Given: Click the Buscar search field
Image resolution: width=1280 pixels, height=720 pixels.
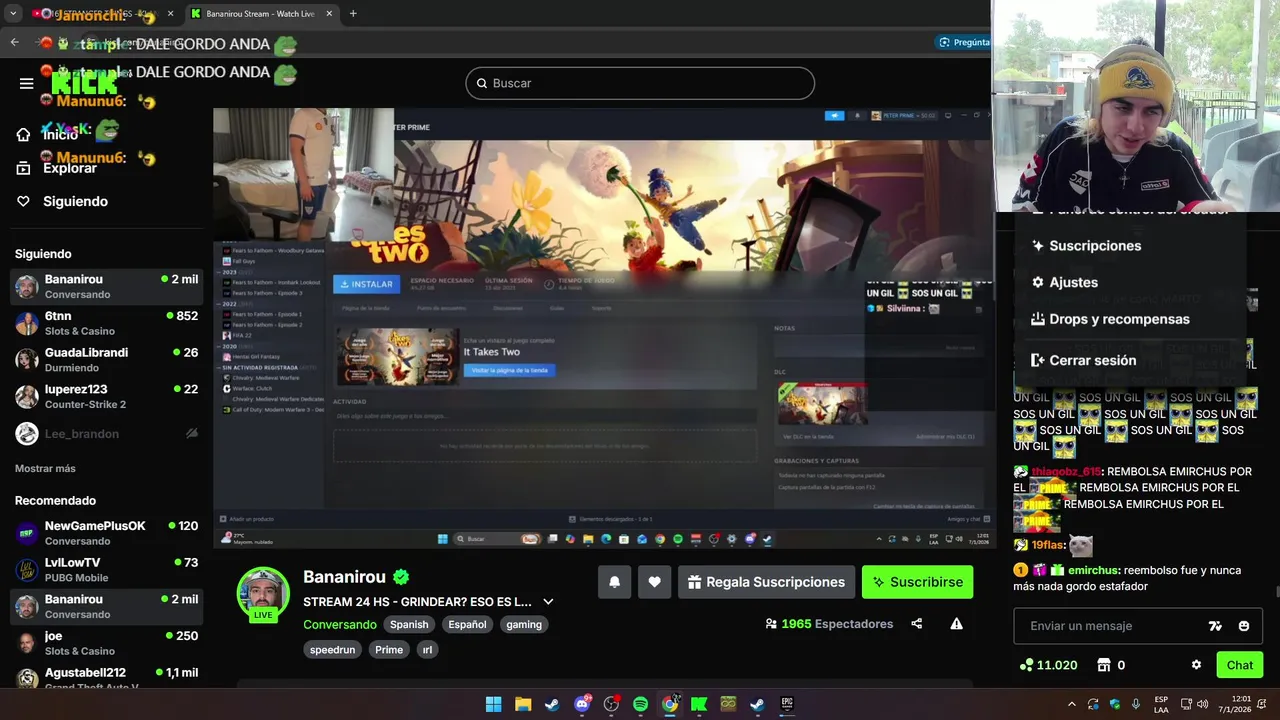Looking at the screenshot, I should 640,83.
